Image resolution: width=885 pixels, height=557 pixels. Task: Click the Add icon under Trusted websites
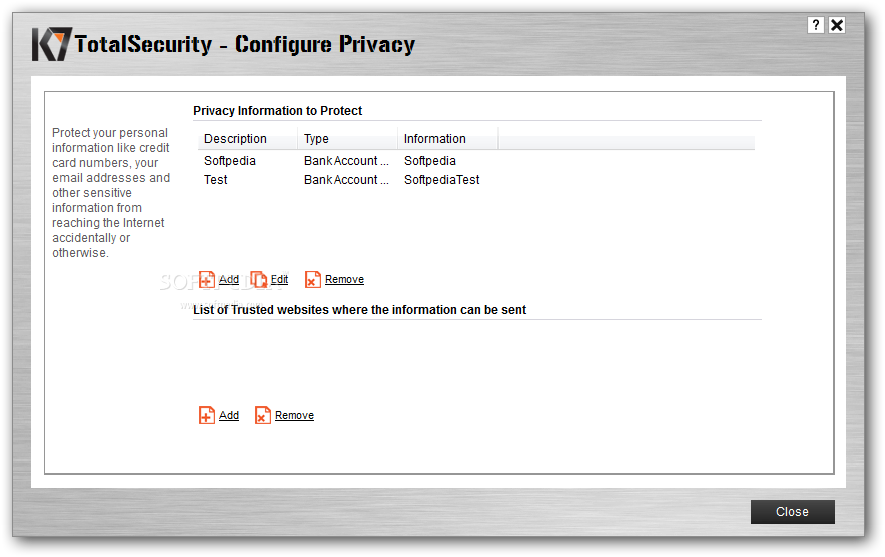(x=207, y=415)
